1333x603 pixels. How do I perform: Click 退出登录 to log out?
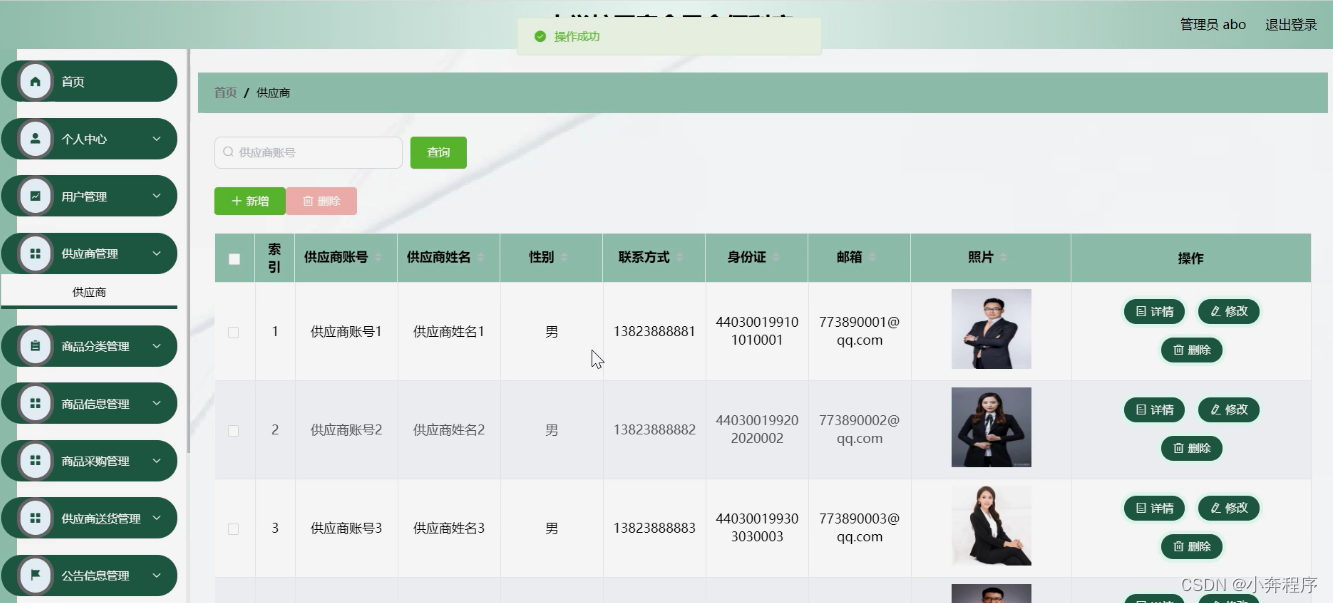1291,25
